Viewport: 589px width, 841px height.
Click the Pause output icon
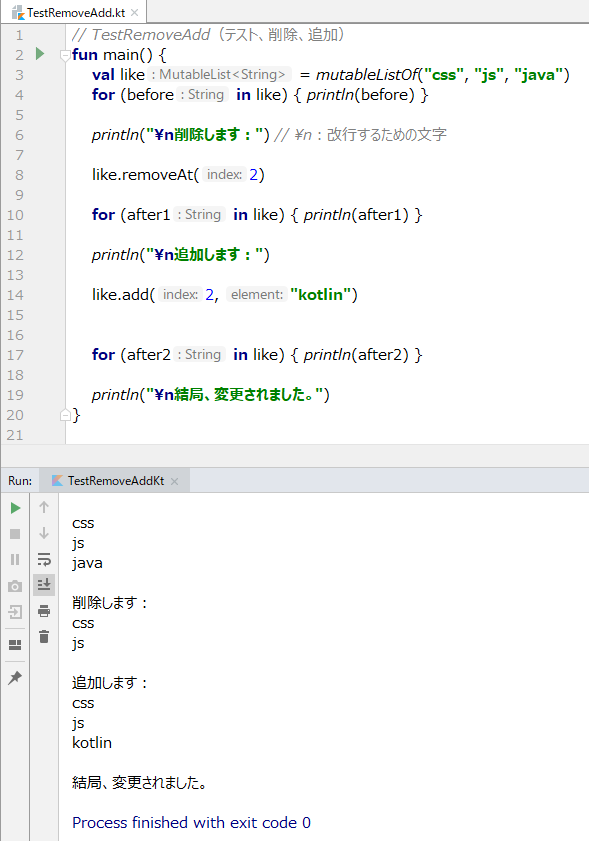[16, 559]
